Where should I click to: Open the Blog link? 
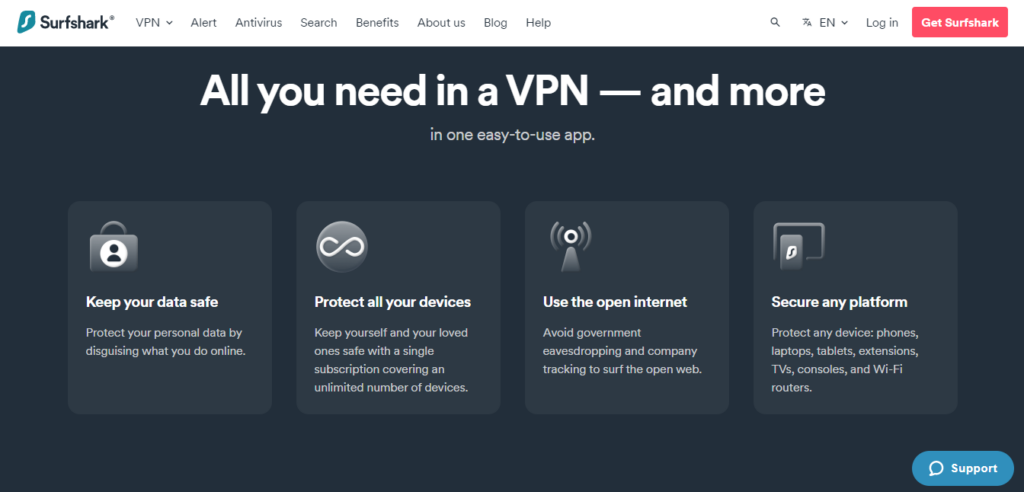495,22
